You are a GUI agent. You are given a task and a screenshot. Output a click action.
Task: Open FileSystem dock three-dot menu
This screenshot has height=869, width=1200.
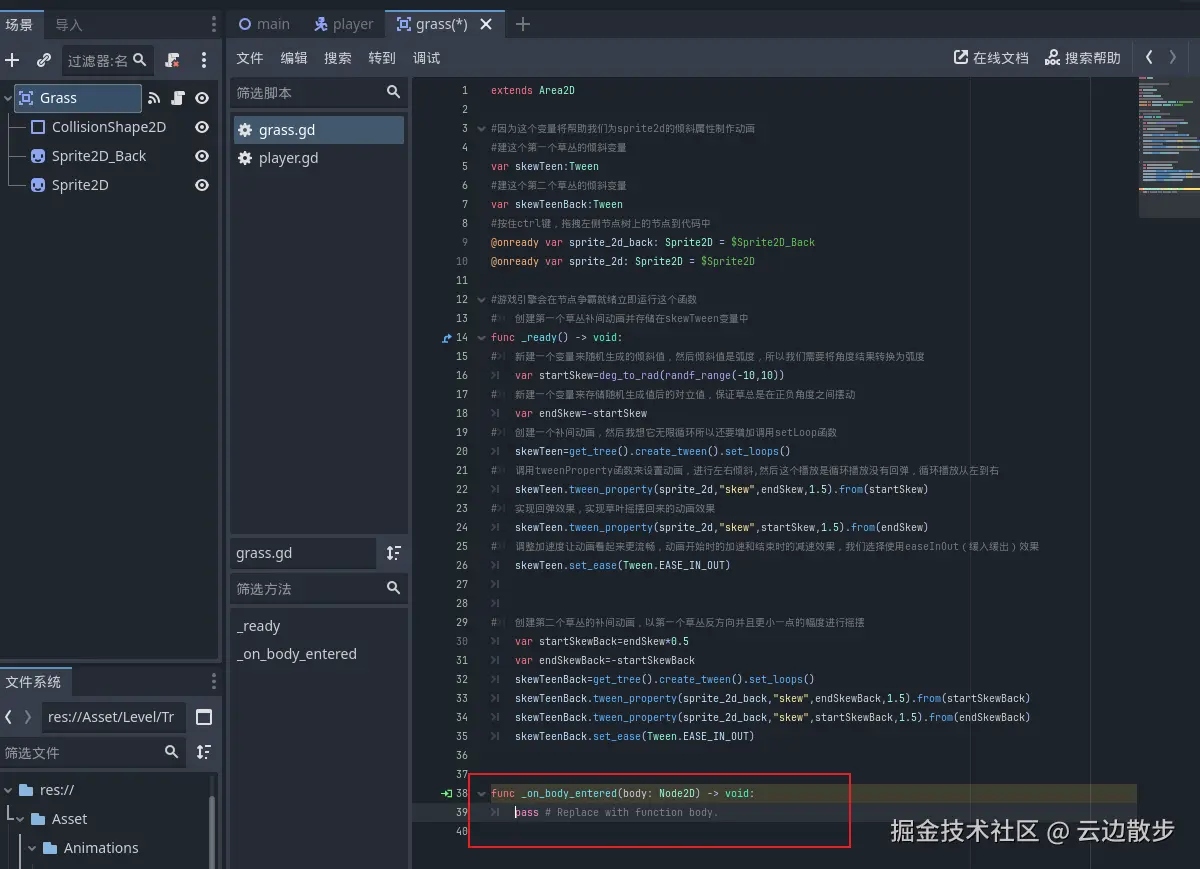(x=213, y=681)
